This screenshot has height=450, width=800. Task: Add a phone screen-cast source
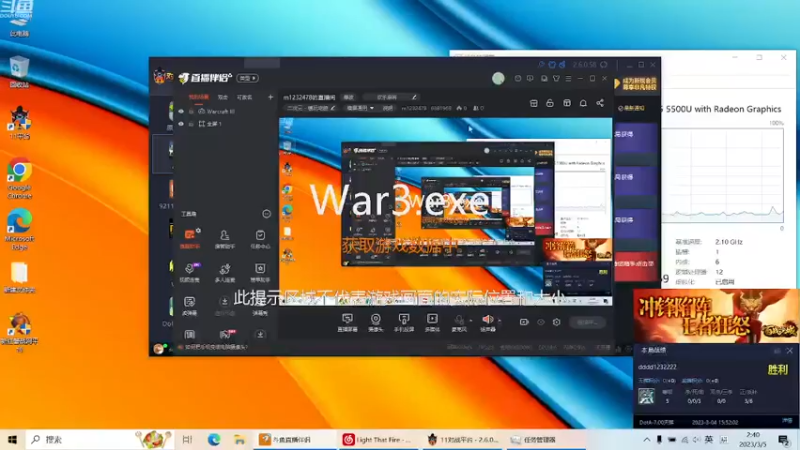[404, 322]
